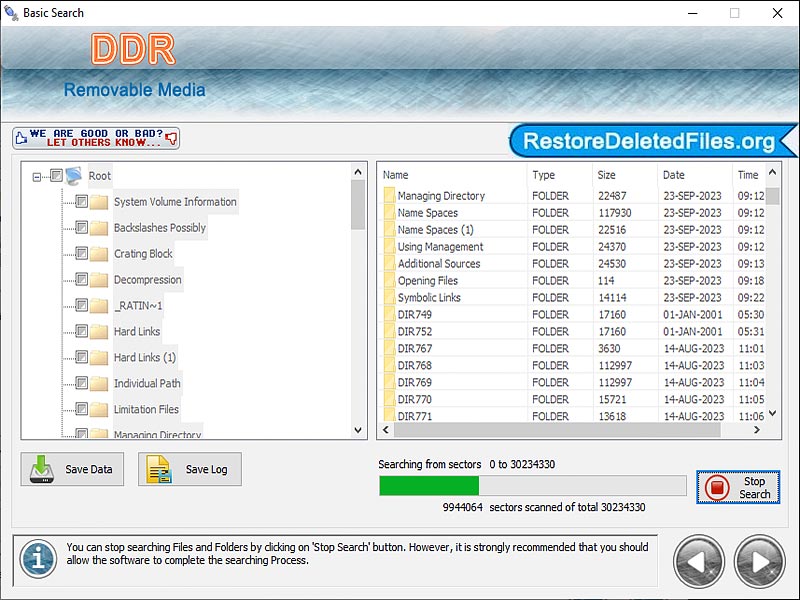This screenshot has width=800, height=600.
Task: Click the back navigation arrow button
Action: pyautogui.click(x=699, y=561)
